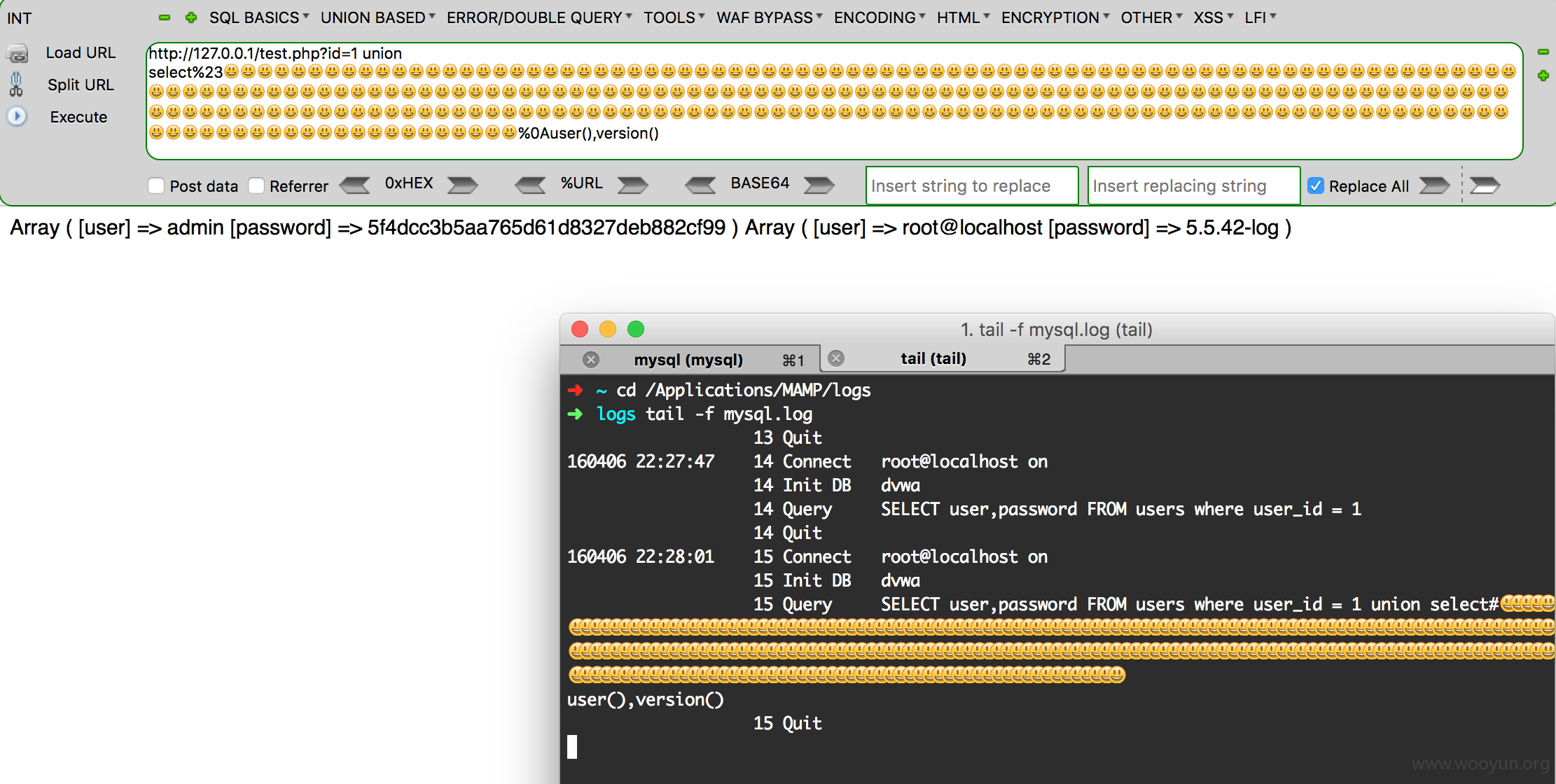Click 'tail -f mysql.log' command in terminal

728,414
